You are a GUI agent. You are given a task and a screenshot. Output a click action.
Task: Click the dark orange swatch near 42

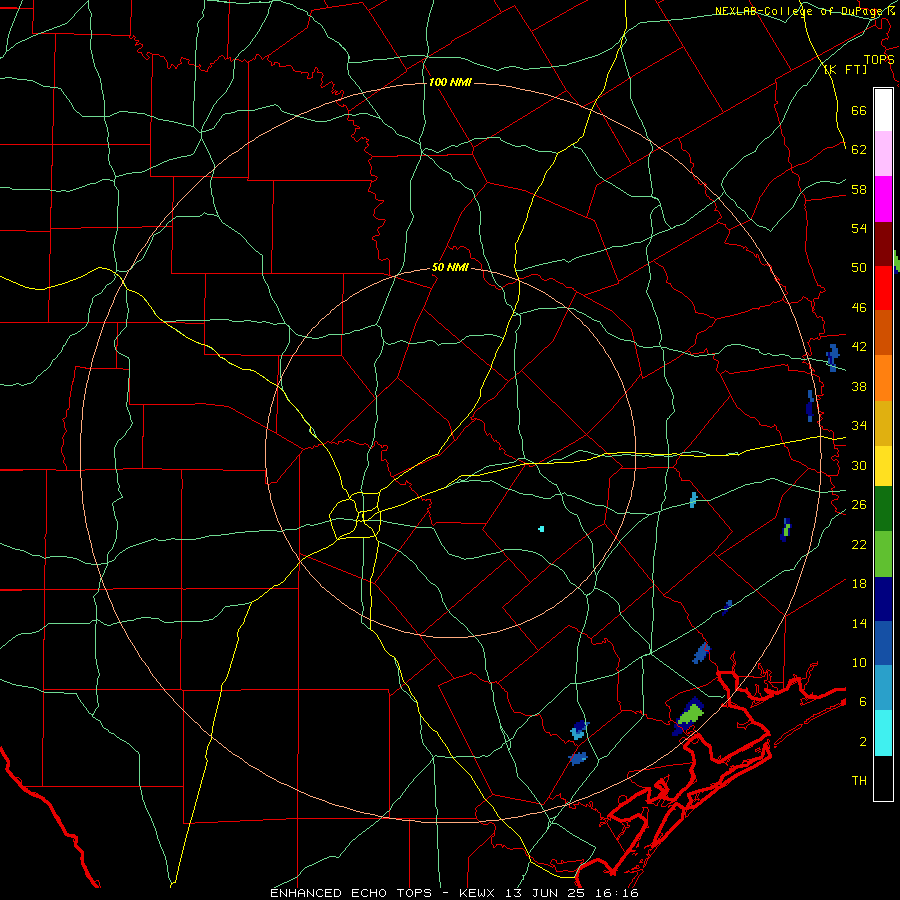883,333
